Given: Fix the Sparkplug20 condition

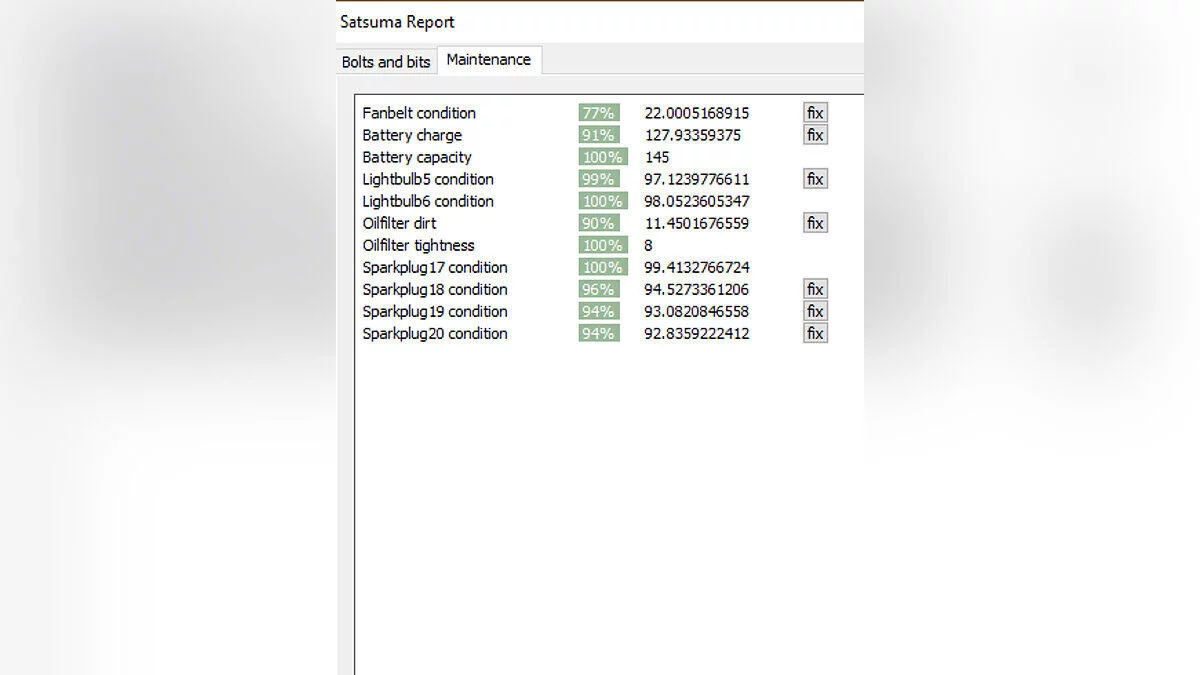Looking at the screenshot, I should click(815, 333).
